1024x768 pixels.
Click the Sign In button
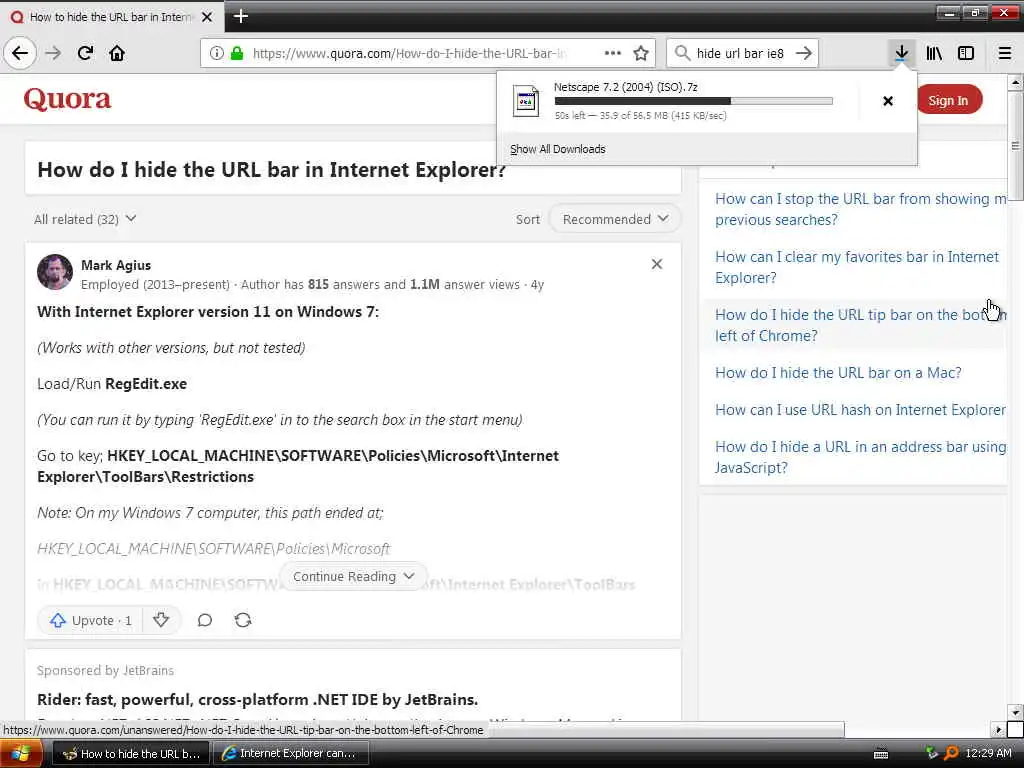(x=948, y=100)
